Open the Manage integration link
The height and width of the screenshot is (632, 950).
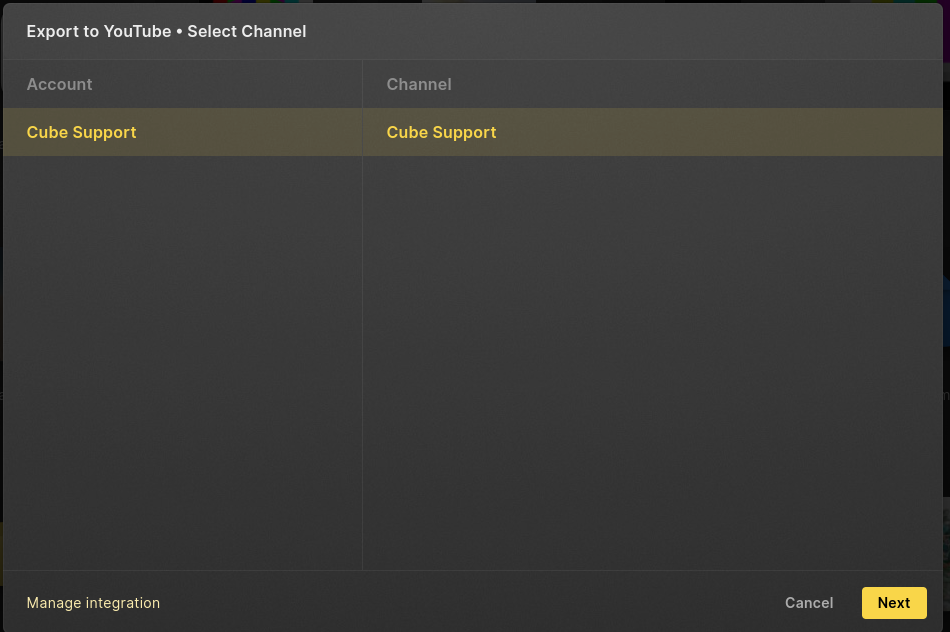click(93, 603)
